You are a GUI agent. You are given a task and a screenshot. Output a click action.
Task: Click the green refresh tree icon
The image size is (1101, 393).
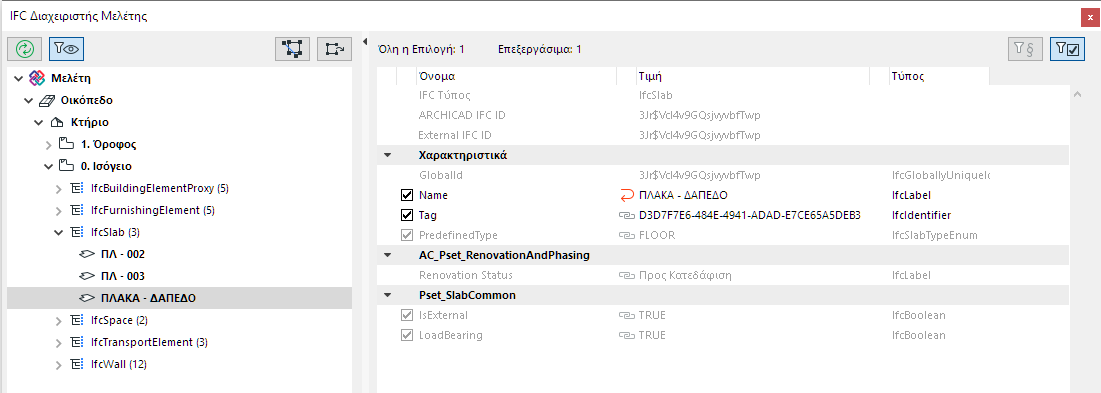[x=25, y=48]
